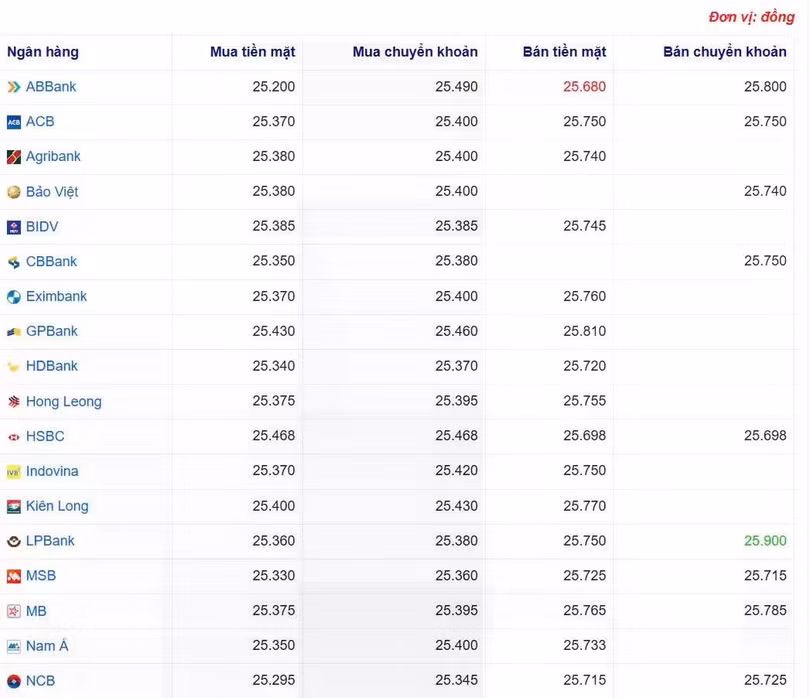Click the Ngân hàng column header
Viewport: 810px width, 698px height.
pos(43,52)
